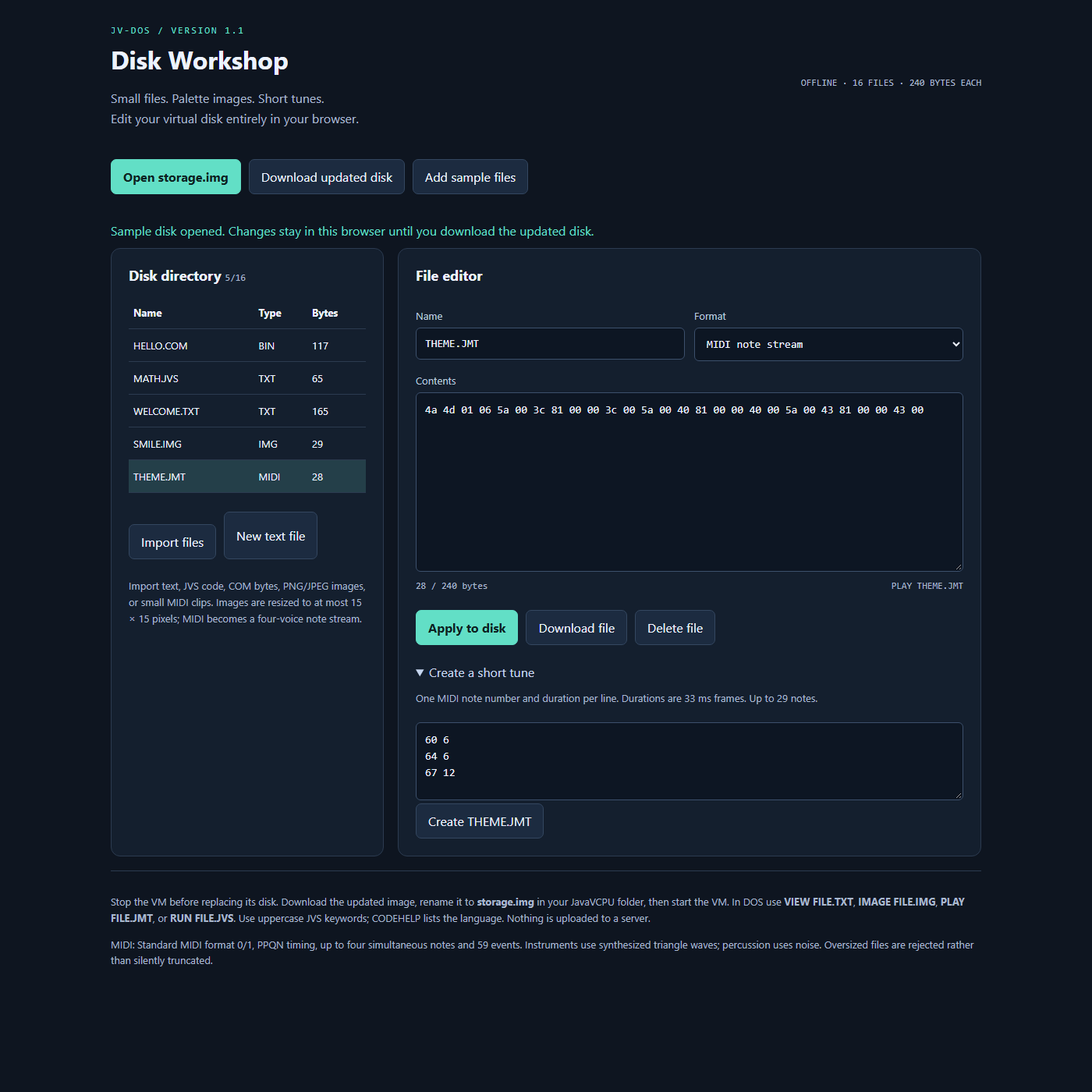Click the Disk Workshop page title
The height and width of the screenshot is (1092, 1092).
[x=200, y=61]
